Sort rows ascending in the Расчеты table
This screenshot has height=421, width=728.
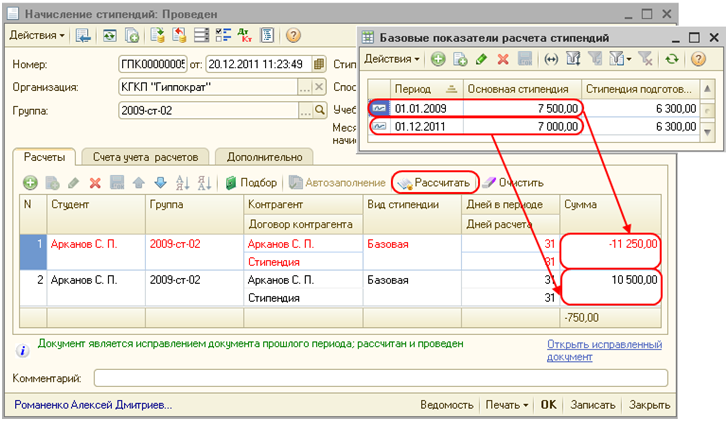tap(182, 183)
